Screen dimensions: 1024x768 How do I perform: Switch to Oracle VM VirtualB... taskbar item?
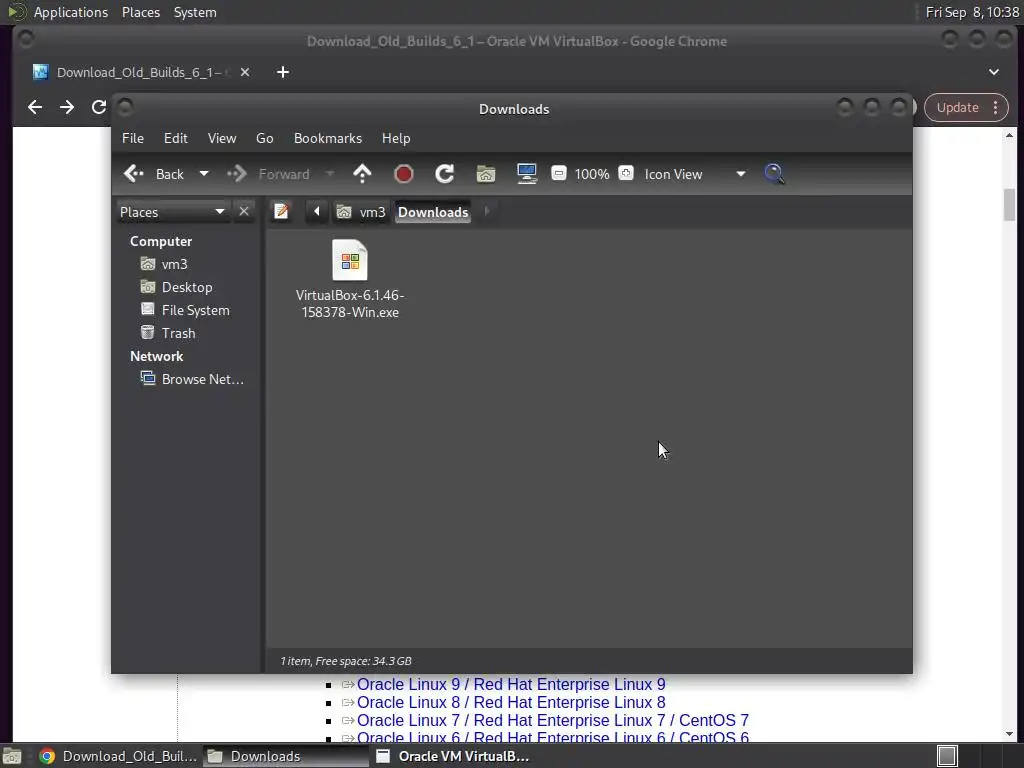coord(453,756)
